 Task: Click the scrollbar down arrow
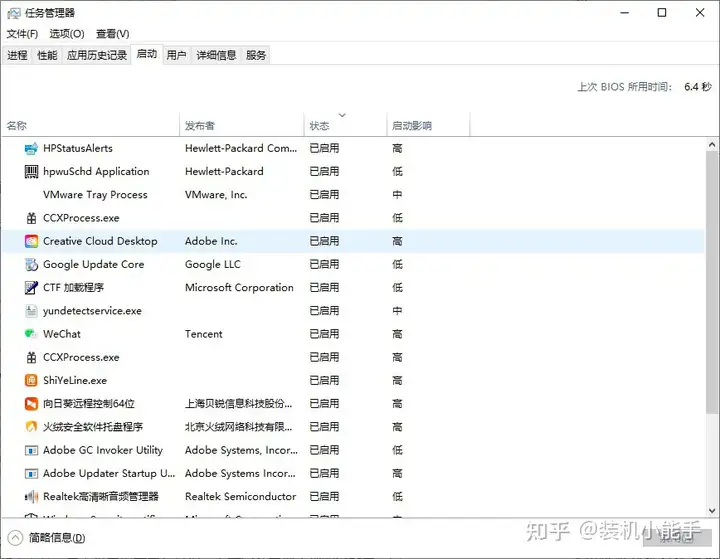712,510
